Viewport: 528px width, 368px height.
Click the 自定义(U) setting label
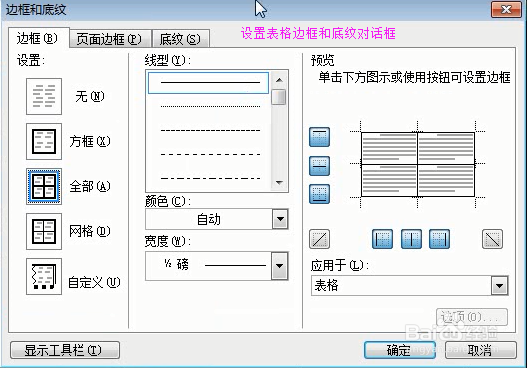(x=94, y=282)
